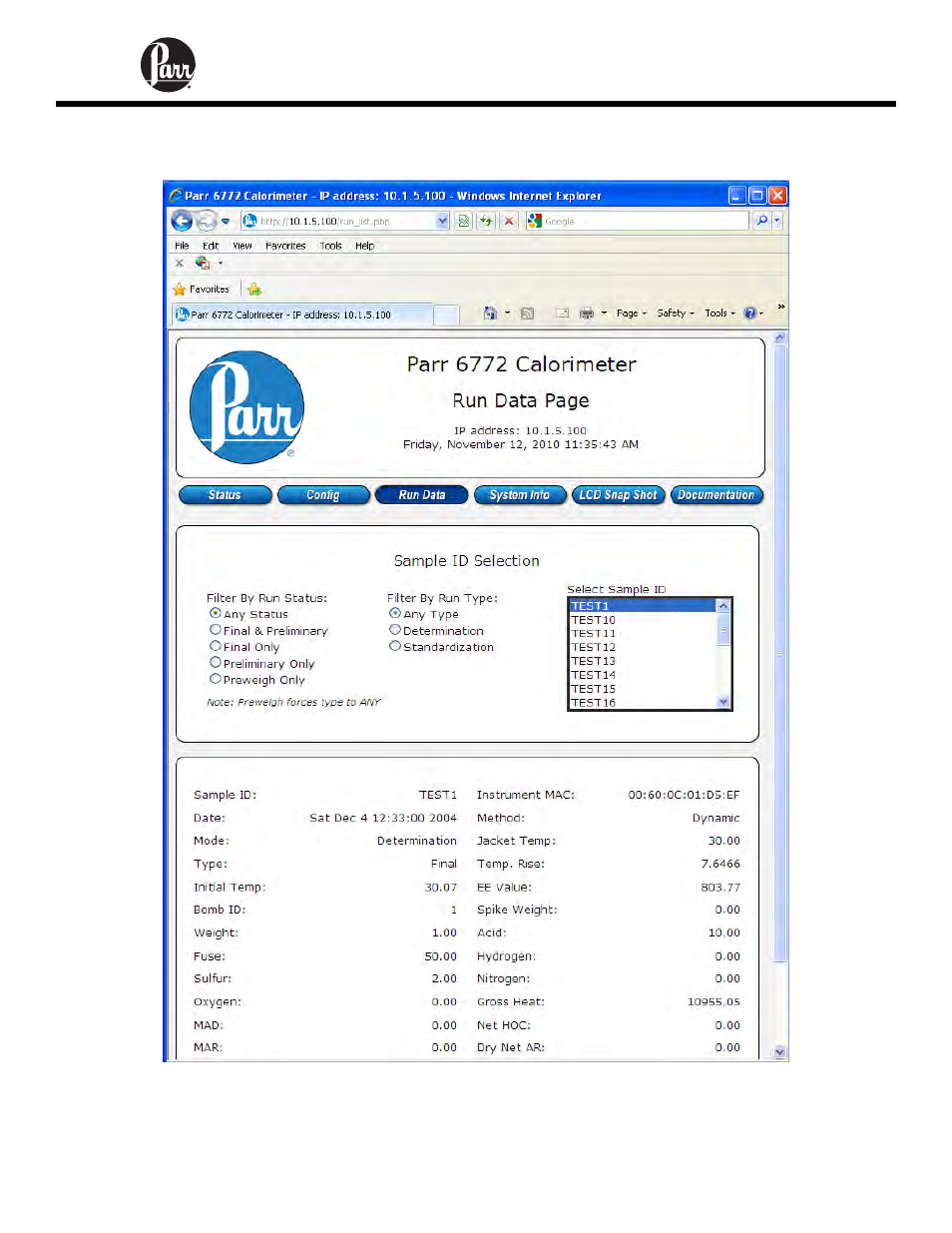
Task: Click the Sample ID list scrollbar thumb
Action: 723,629
